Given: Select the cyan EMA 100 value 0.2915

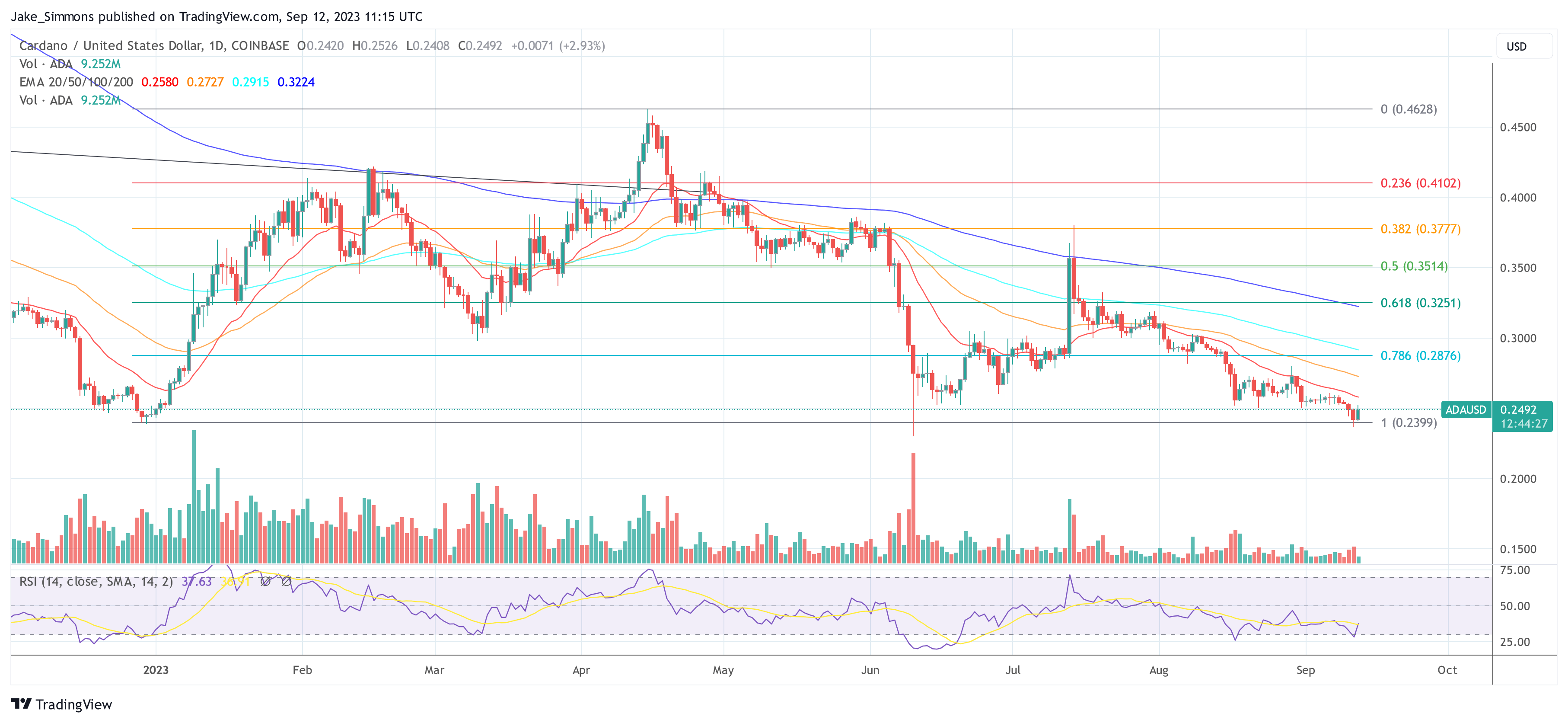Looking at the screenshot, I should click(251, 82).
